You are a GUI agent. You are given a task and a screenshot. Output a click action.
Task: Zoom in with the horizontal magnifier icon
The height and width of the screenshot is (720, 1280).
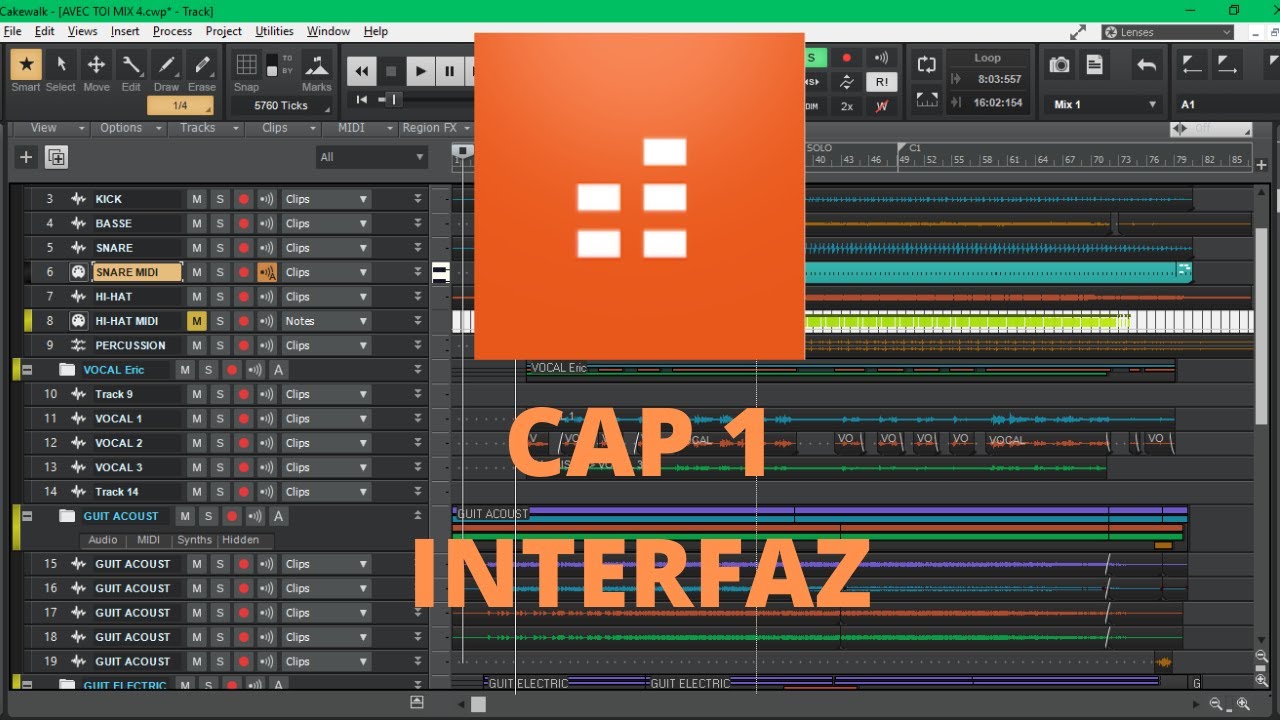tap(1245, 705)
